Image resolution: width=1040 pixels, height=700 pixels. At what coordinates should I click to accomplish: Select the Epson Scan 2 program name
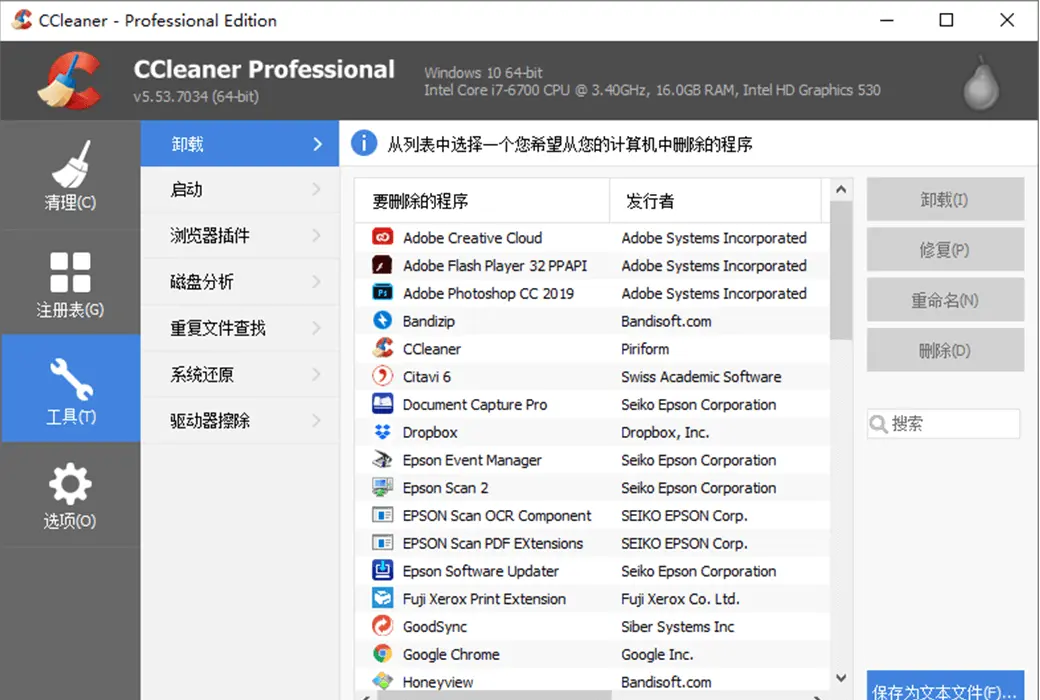coord(445,488)
